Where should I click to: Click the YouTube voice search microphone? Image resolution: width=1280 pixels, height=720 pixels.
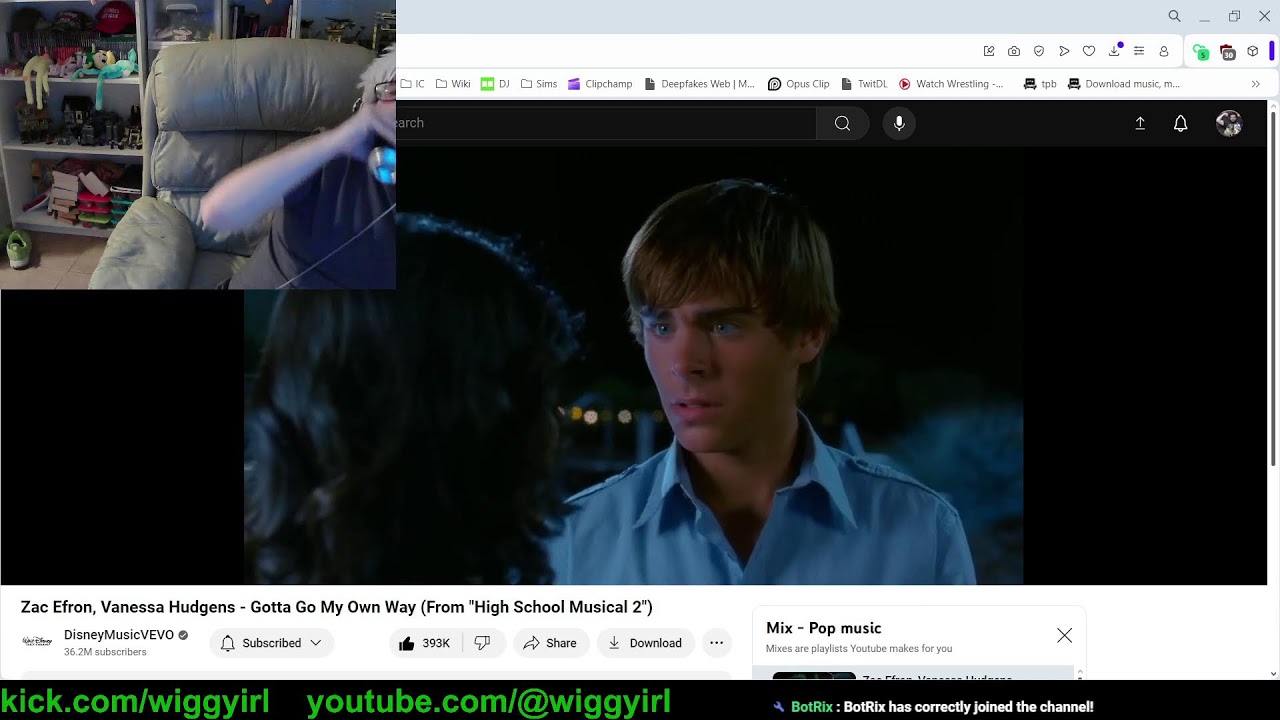pos(899,123)
